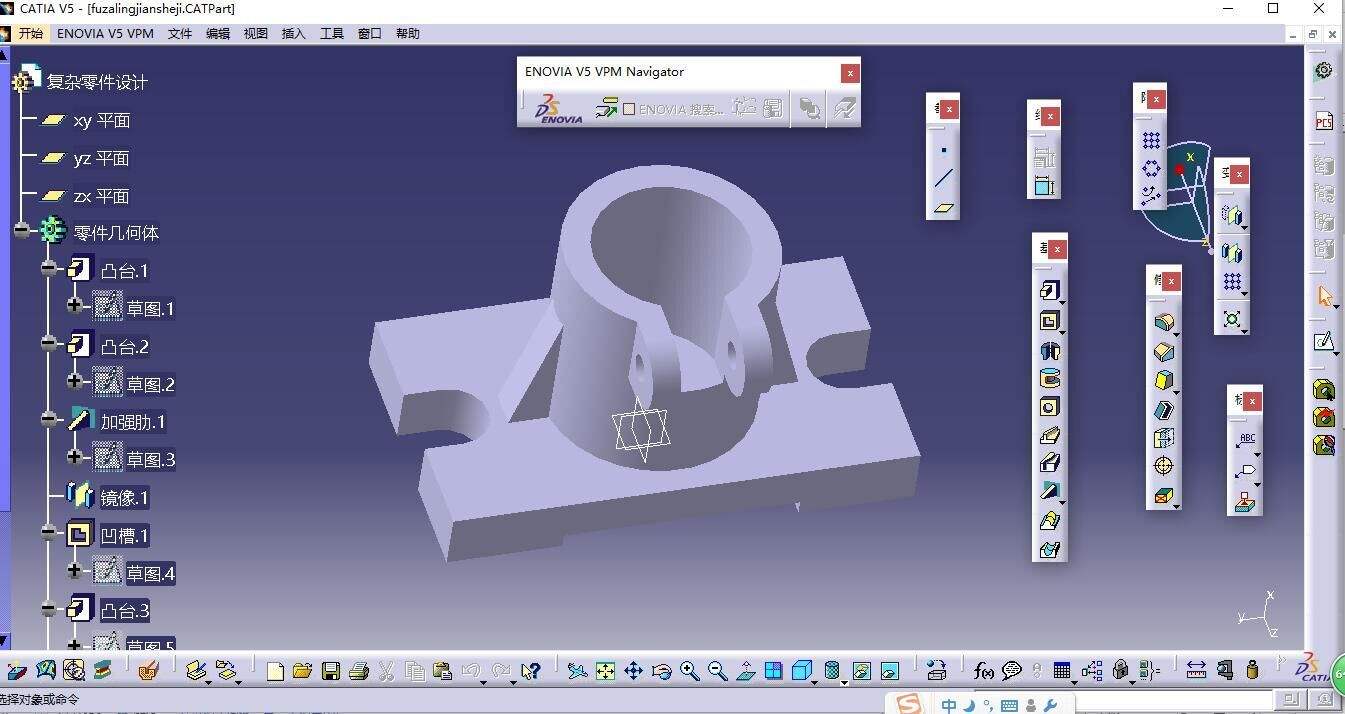This screenshot has height=714, width=1345.
Task: Activate the Hole feature tool
Action: 1049,407
